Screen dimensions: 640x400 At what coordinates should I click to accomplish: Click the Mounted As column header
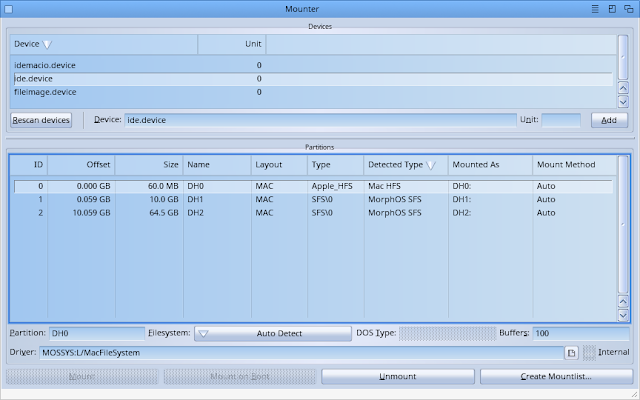point(490,165)
